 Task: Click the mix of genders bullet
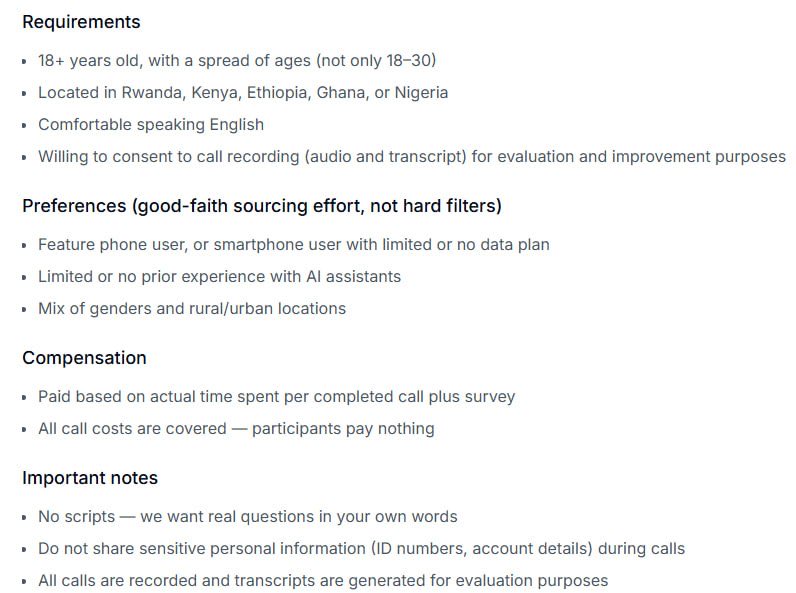tap(192, 308)
